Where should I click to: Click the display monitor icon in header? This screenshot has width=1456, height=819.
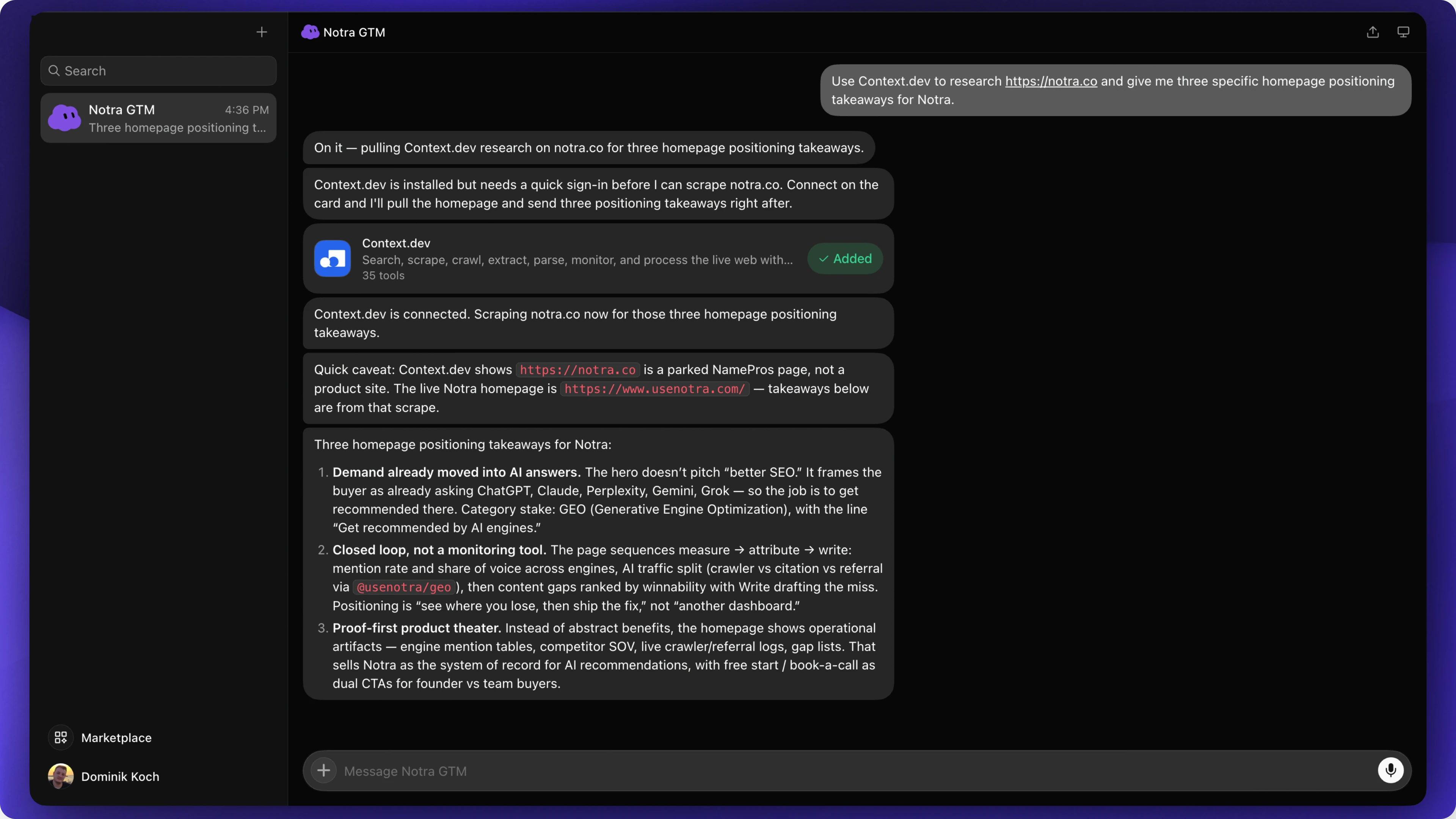pyautogui.click(x=1403, y=32)
